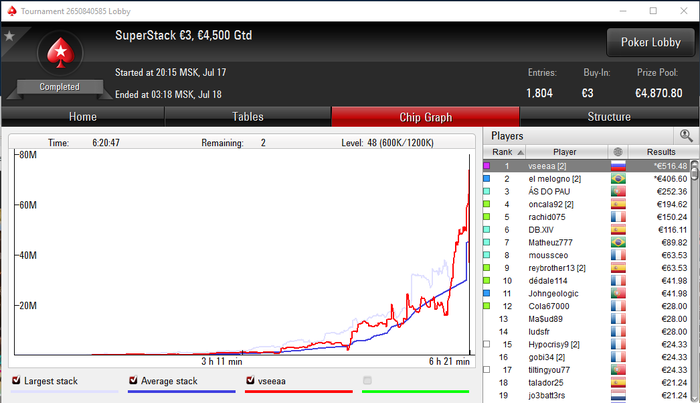Select the Chip Graph tab
The width and height of the screenshot is (700, 403).
pos(425,117)
